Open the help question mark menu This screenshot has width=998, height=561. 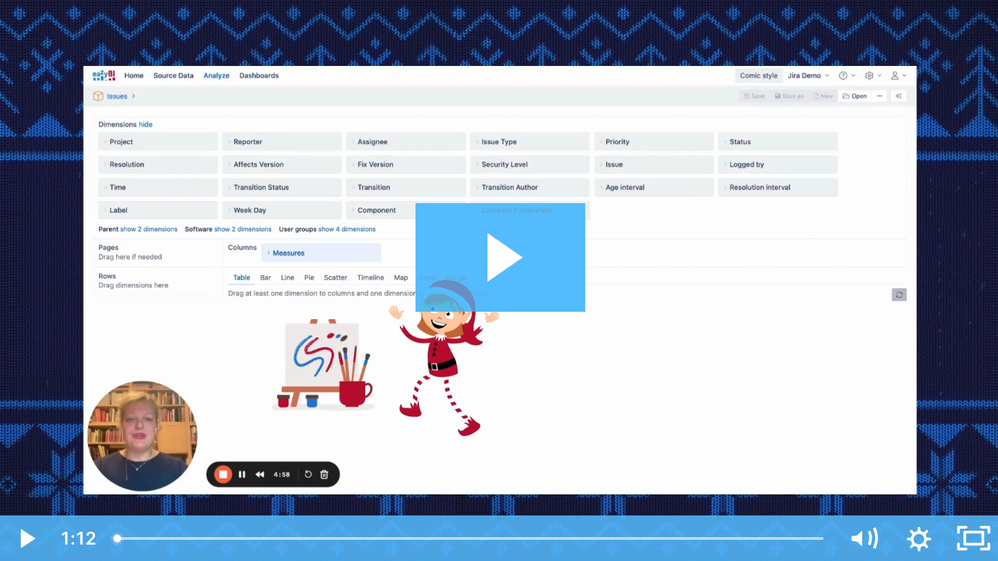point(846,75)
